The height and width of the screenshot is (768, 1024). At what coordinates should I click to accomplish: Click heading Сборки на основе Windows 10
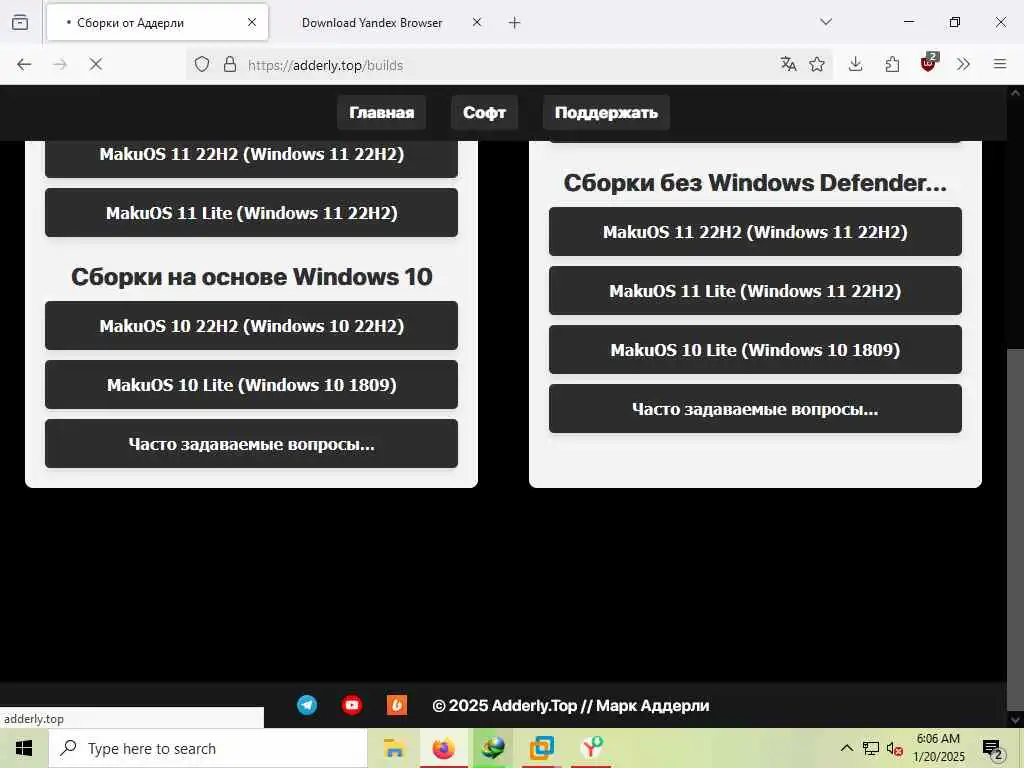[251, 277]
